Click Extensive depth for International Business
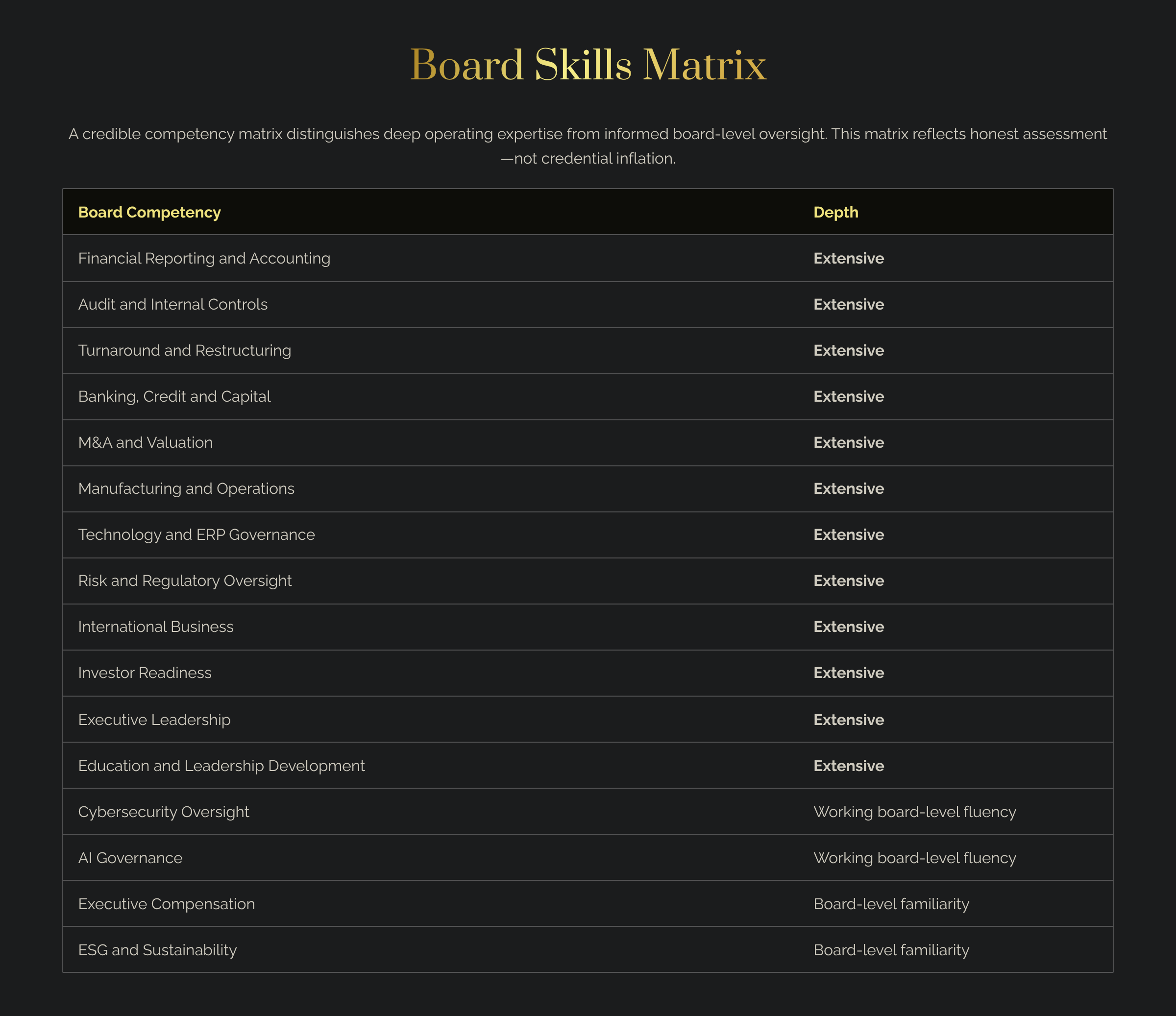Viewport: 1176px width, 1016px height. click(849, 626)
